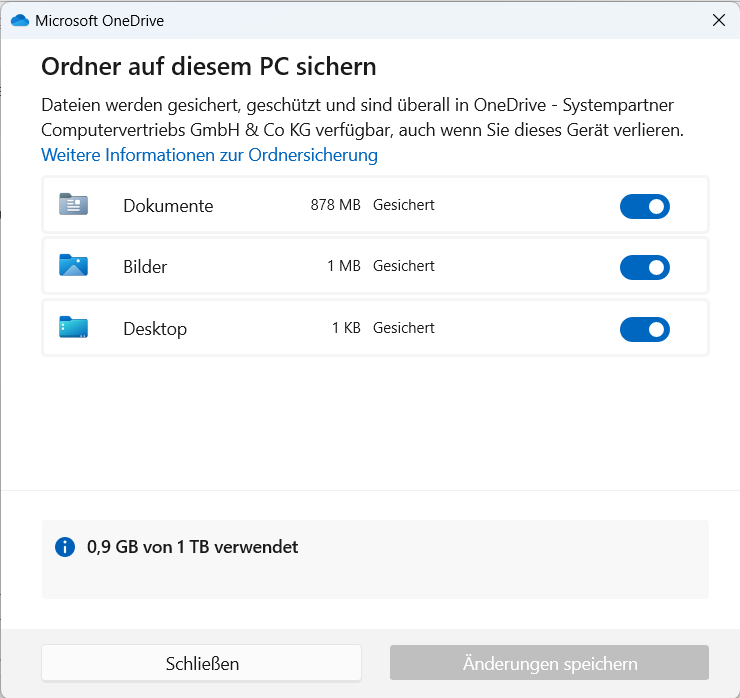Screen dimensions: 740x698
Task: Click the Desktop folder icon
Action: [x=73, y=328]
